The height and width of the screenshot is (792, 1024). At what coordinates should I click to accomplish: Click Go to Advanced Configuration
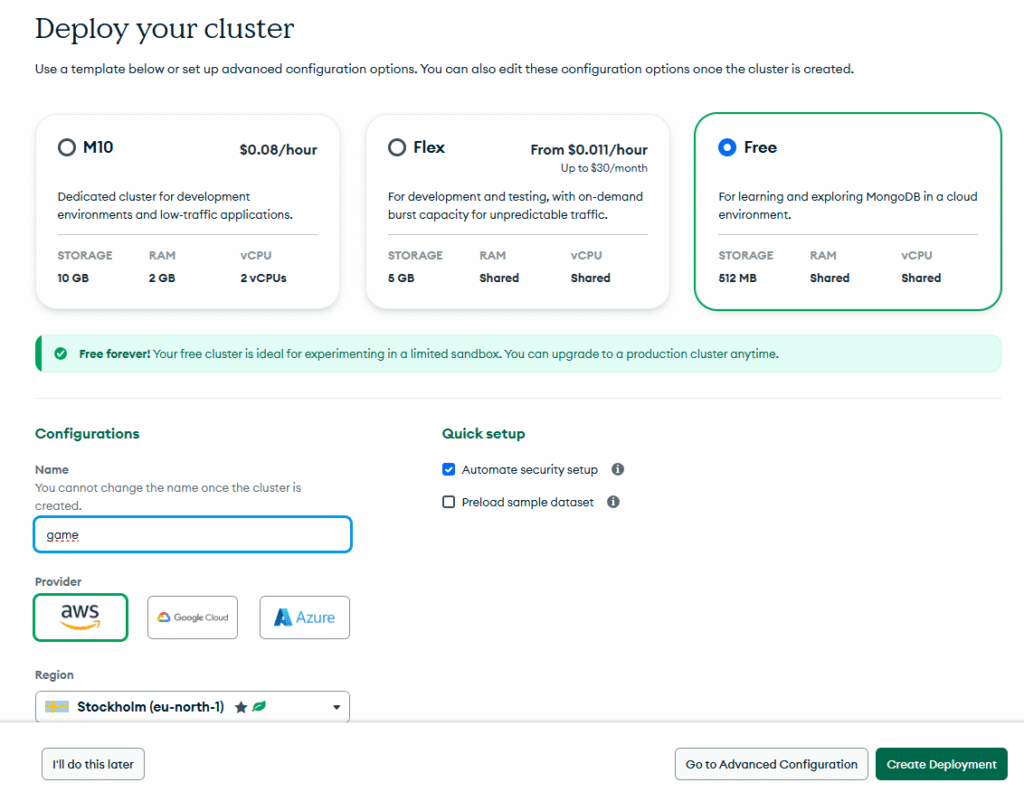[771, 764]
